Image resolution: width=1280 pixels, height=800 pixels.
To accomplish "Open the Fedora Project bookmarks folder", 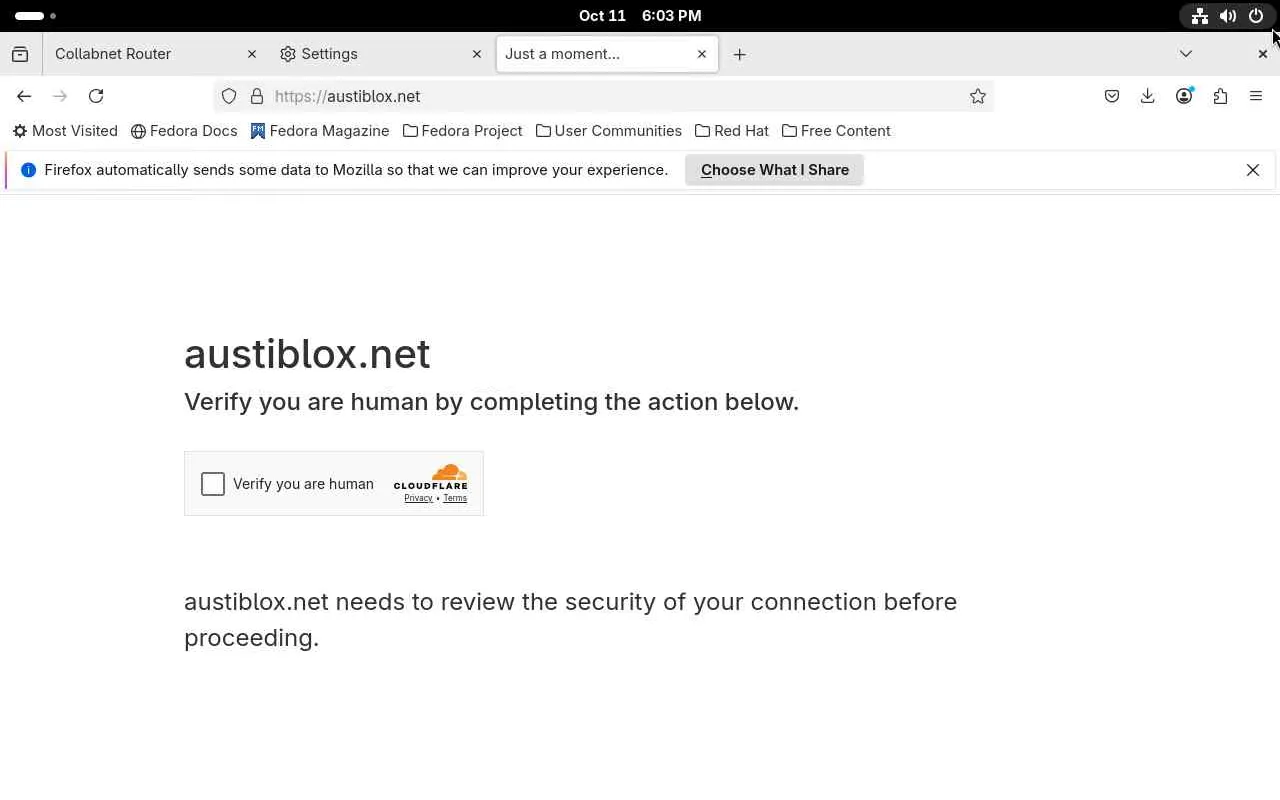I will click(463, 131).
